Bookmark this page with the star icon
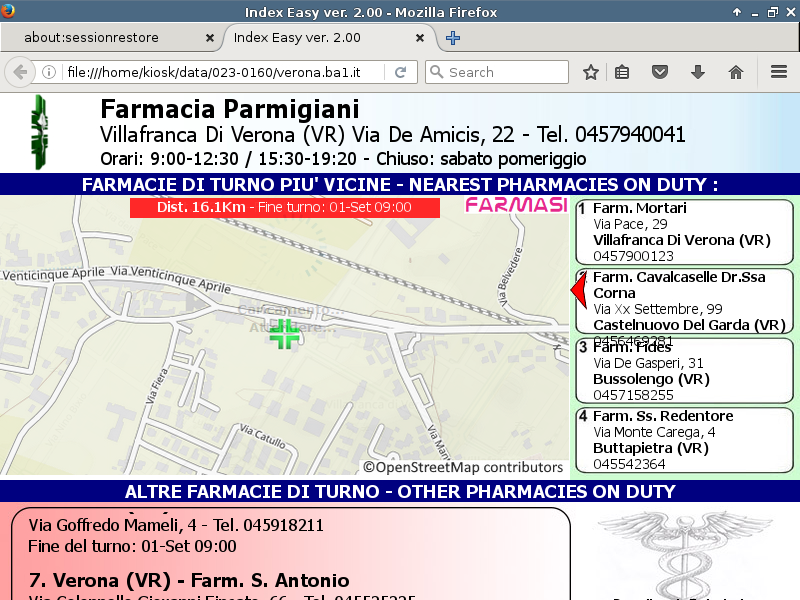The image size is (800, 600). 591,72
